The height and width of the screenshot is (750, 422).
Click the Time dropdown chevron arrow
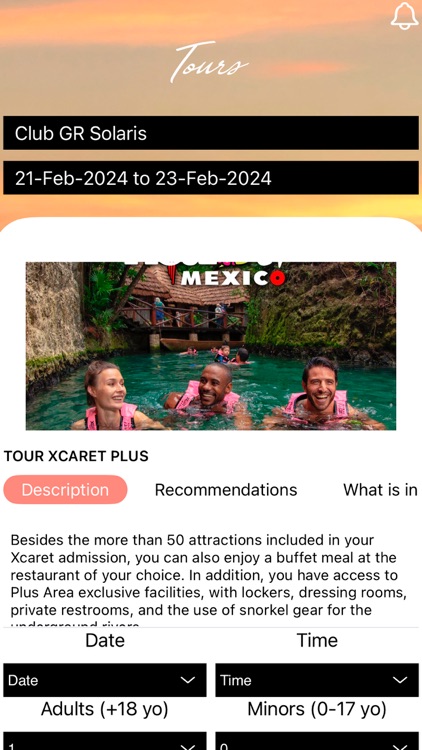(400, 680)
